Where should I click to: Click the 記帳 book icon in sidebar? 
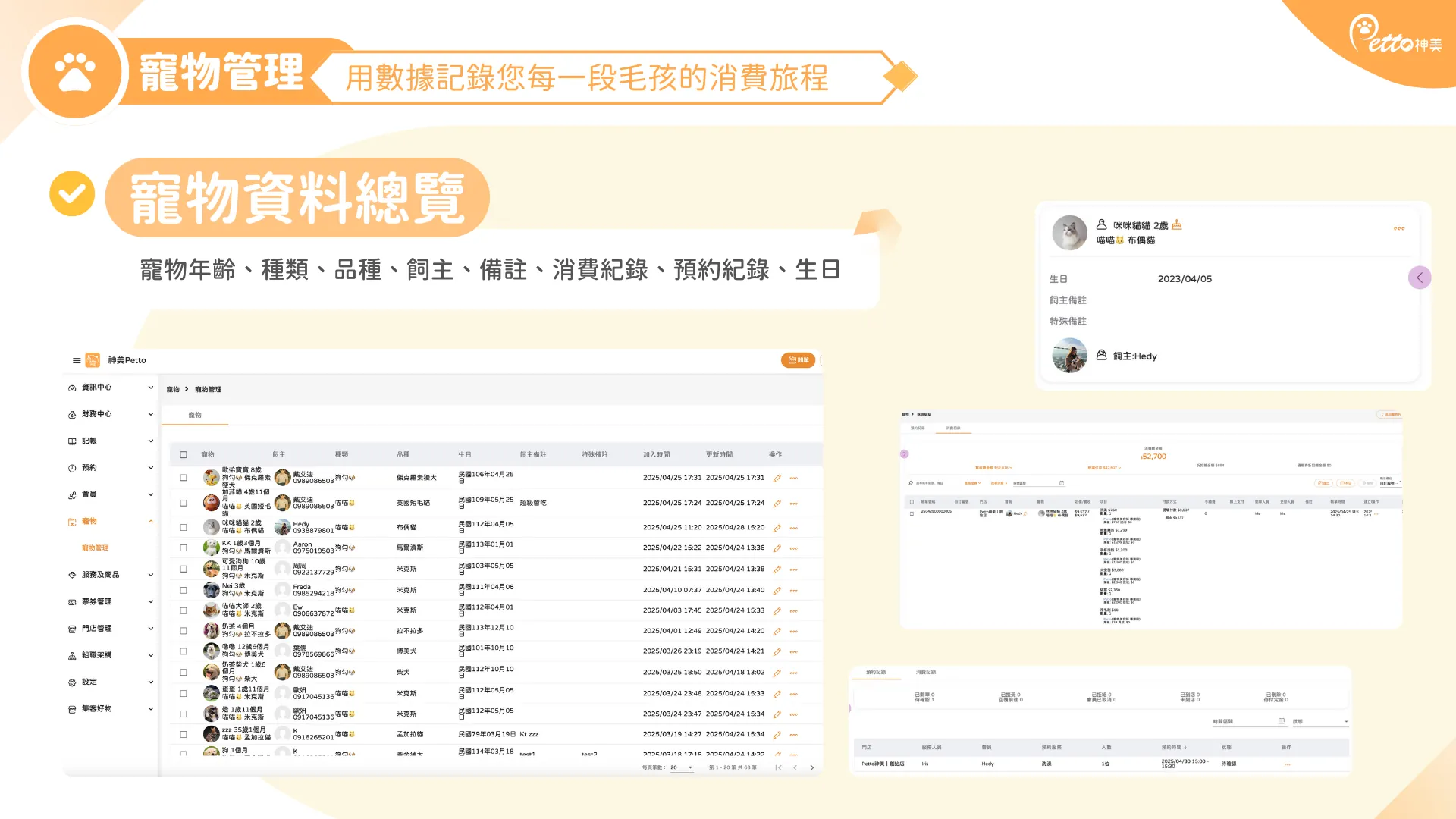pyautogui.click(x=72, y=441)
